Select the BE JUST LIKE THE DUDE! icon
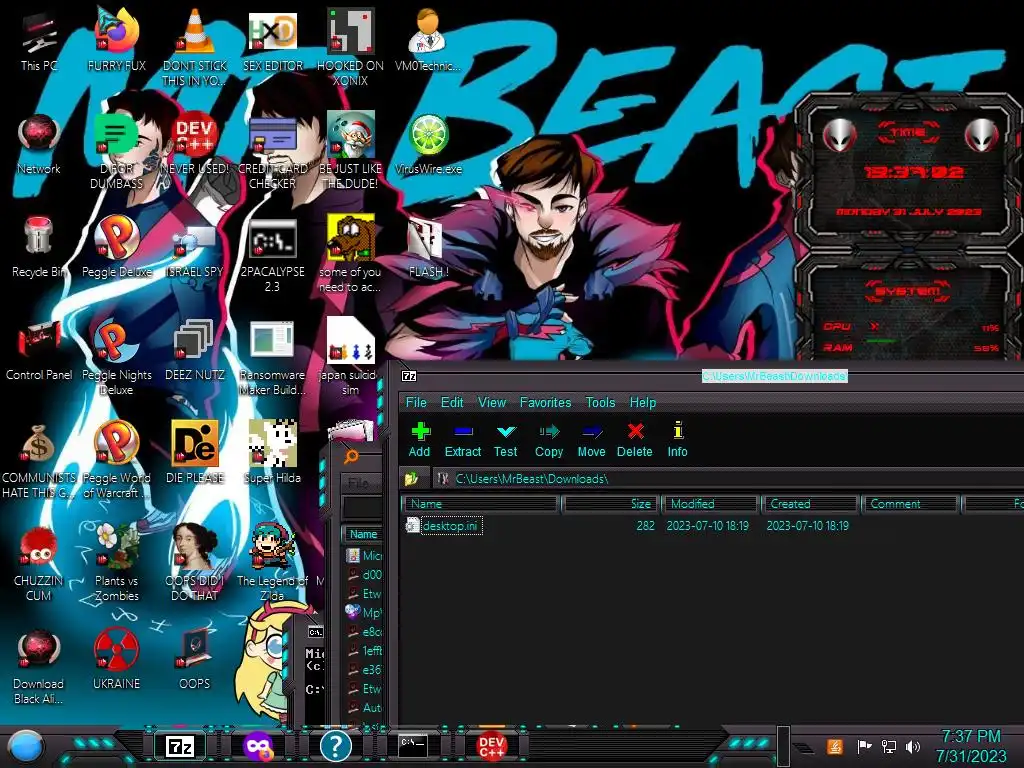Viewport: 1024px width, 768px height. (350, 152)
